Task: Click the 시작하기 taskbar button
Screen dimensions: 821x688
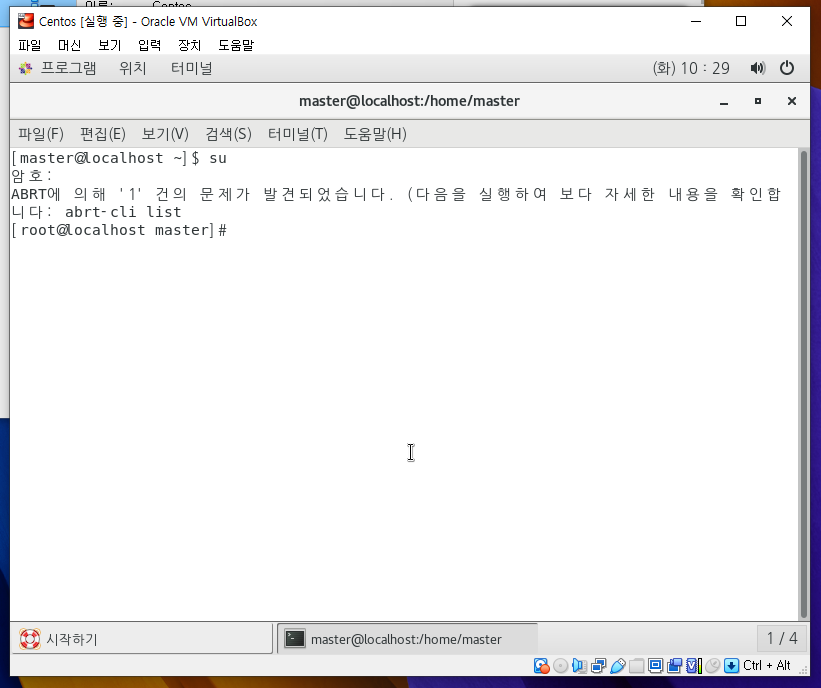Action: click(x=142, y=639)
